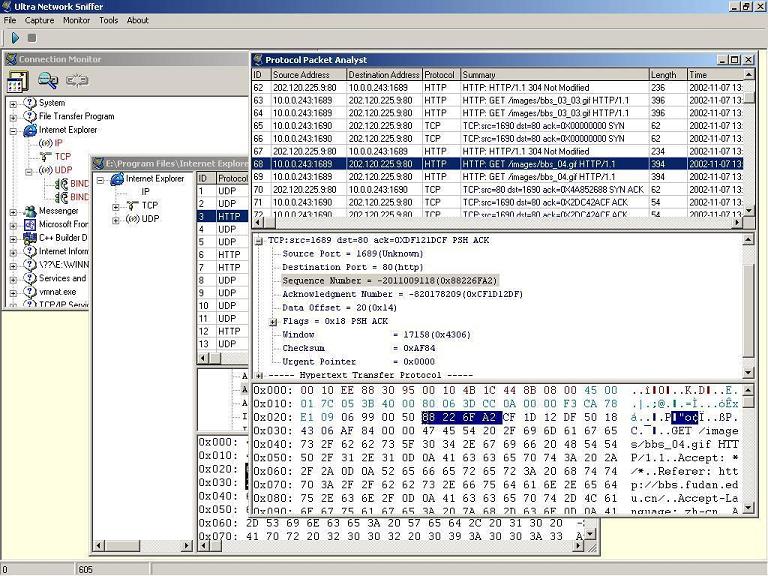768x576 pixels.
Task: Select the Destination Port = 80(http) line
Action: [352, 267]
